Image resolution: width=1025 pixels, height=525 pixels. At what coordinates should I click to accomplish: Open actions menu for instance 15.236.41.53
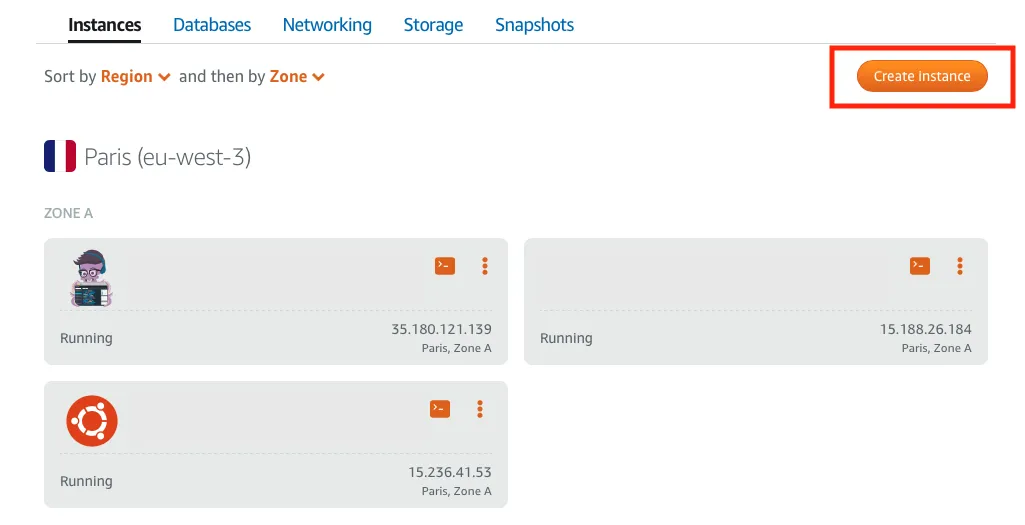point(480,408)
